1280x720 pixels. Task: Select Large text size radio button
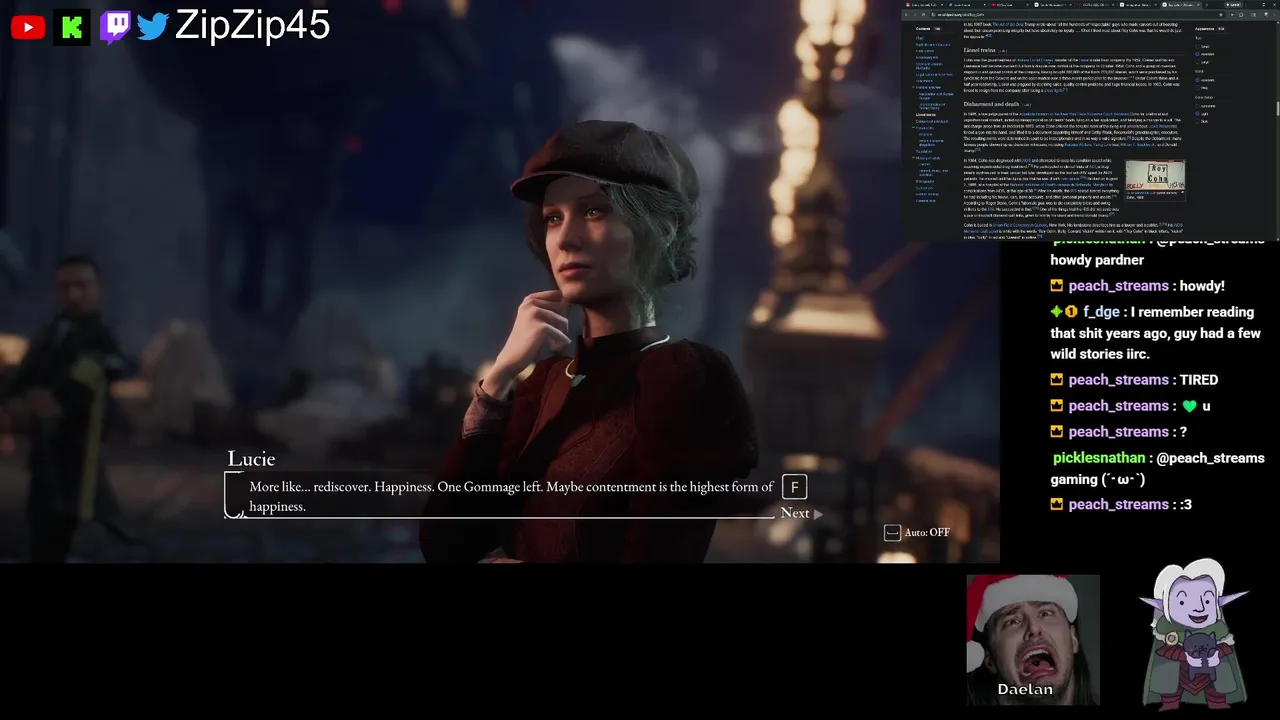click(1197, 62)
